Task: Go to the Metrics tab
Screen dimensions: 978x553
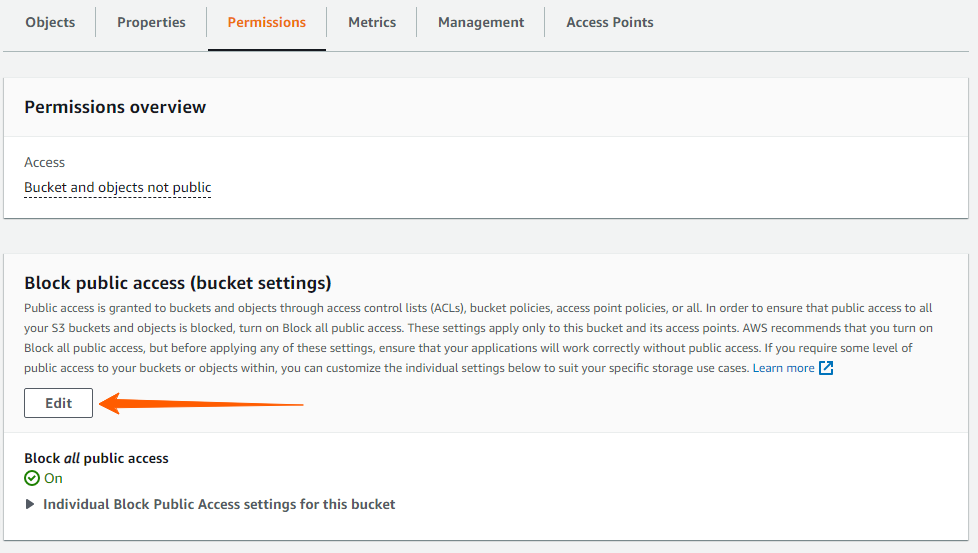Action: (372, 22)
